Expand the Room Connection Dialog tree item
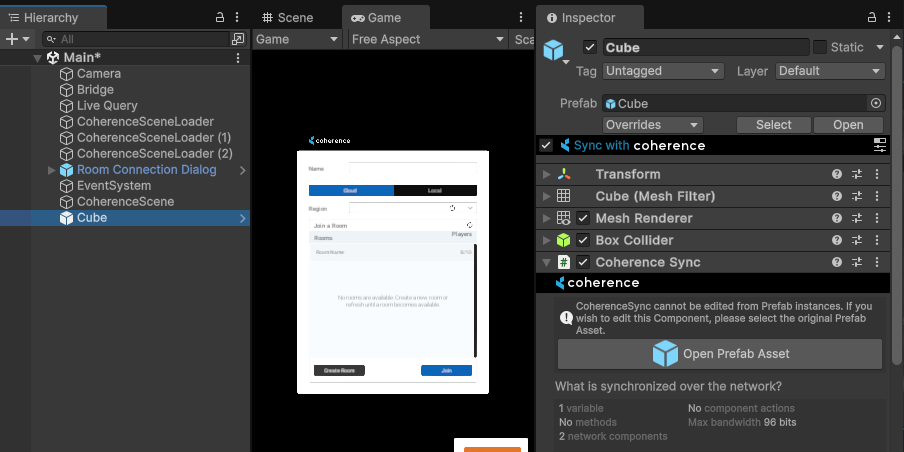 coord(52,170)
